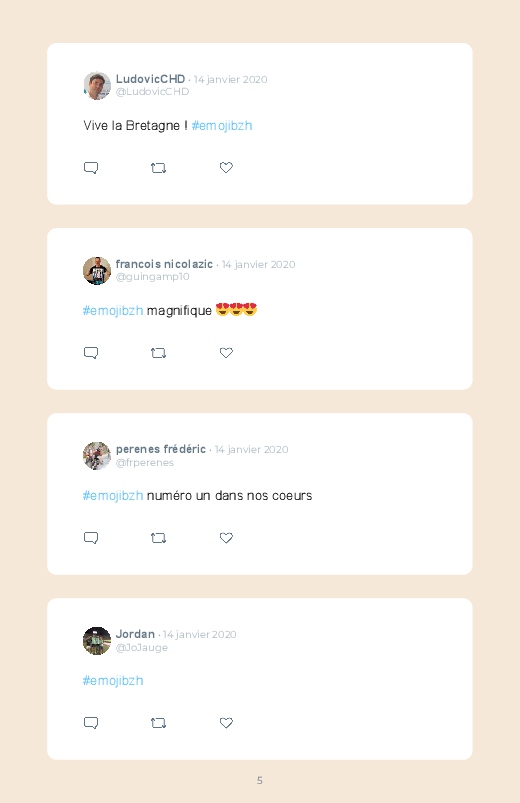Reply to perenes frédéric's tweet

[91, 538]
